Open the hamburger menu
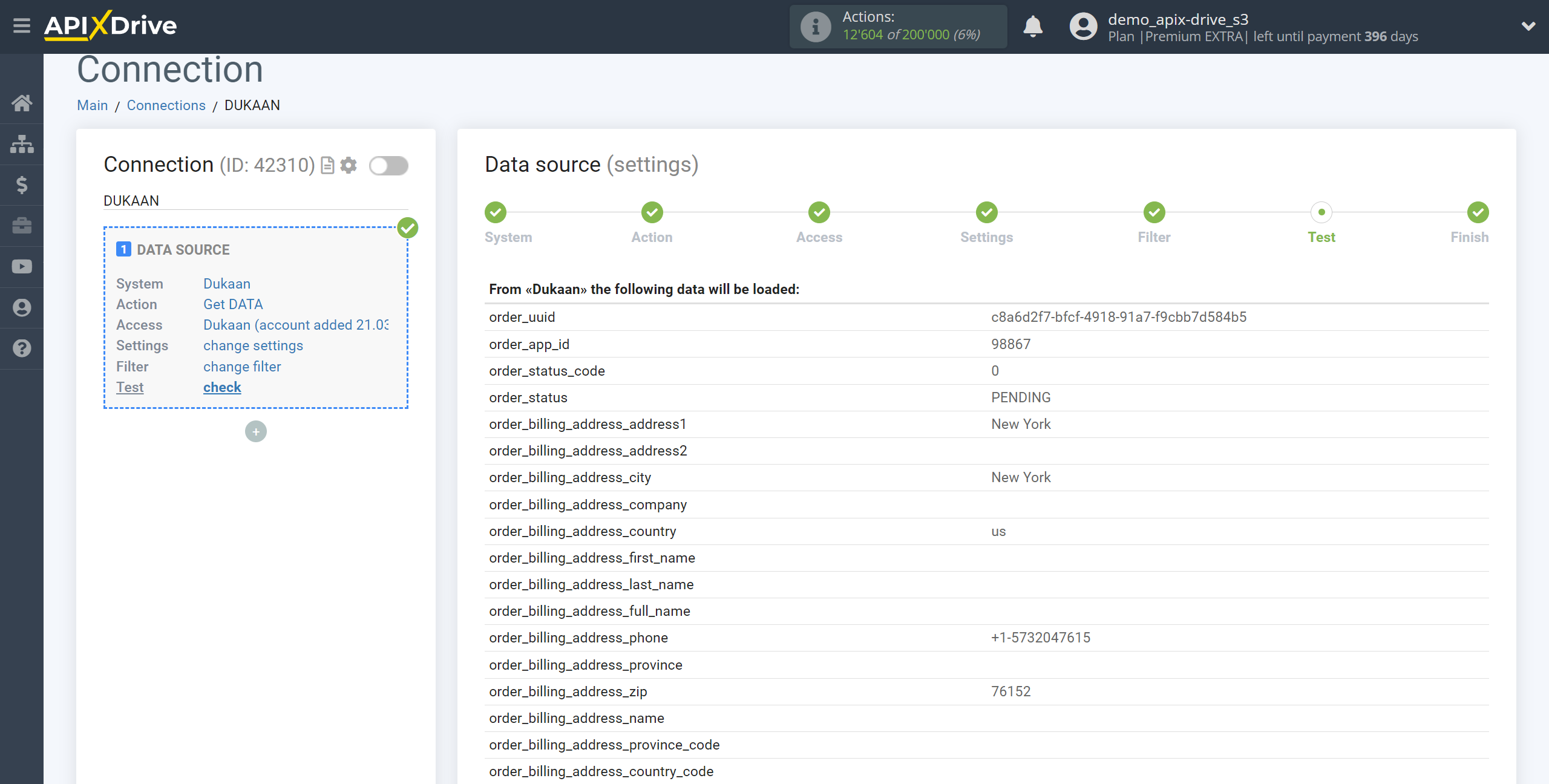1549x784 pixels. [22, 26]
